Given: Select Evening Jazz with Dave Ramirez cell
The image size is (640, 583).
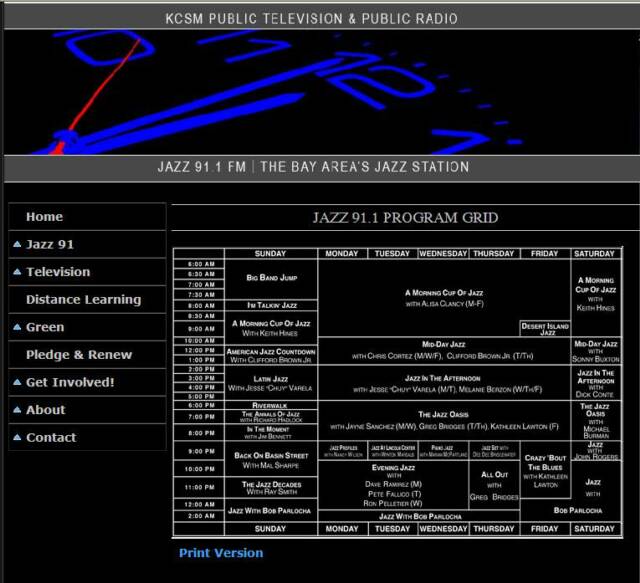Looking at the screenshot, I should pos(393,485).
